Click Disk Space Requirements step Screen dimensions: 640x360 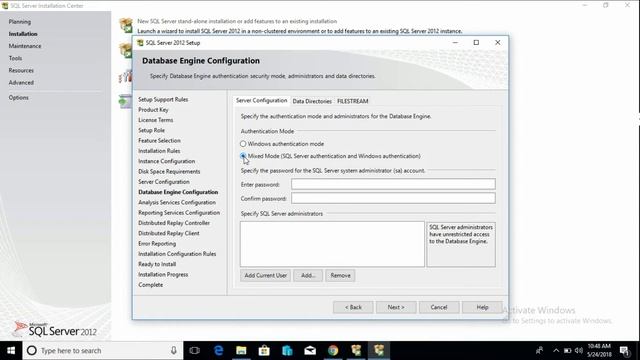point(169,171)
